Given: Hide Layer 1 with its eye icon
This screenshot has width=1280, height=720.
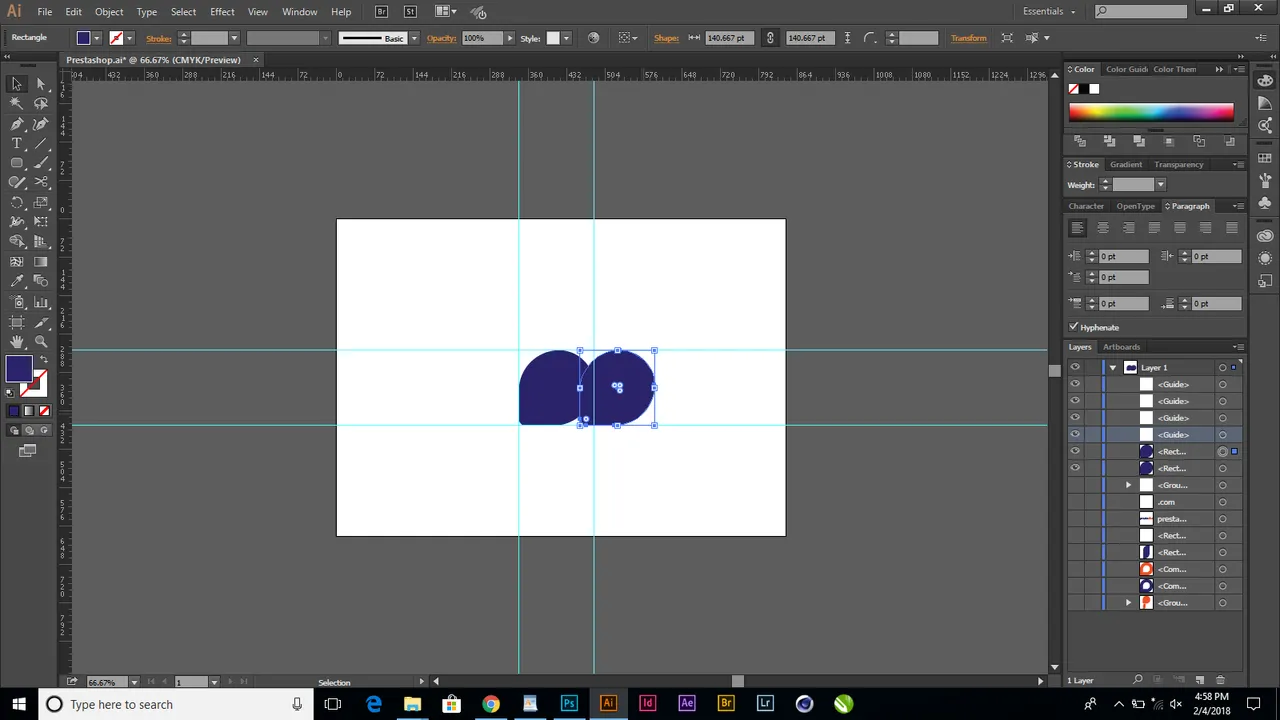Looking at the screenshot, I should click(1075, 367).
